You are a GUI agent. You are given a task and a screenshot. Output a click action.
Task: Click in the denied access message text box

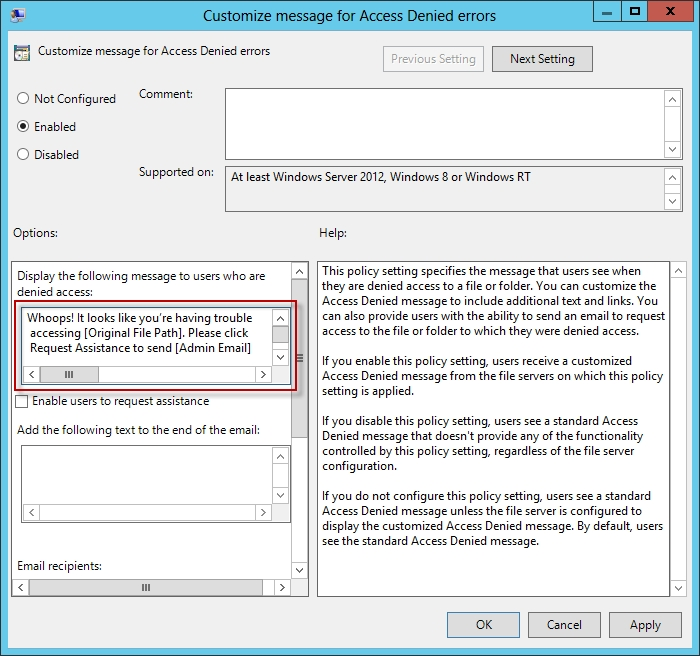pyautogui.click(x=146, y=333)
